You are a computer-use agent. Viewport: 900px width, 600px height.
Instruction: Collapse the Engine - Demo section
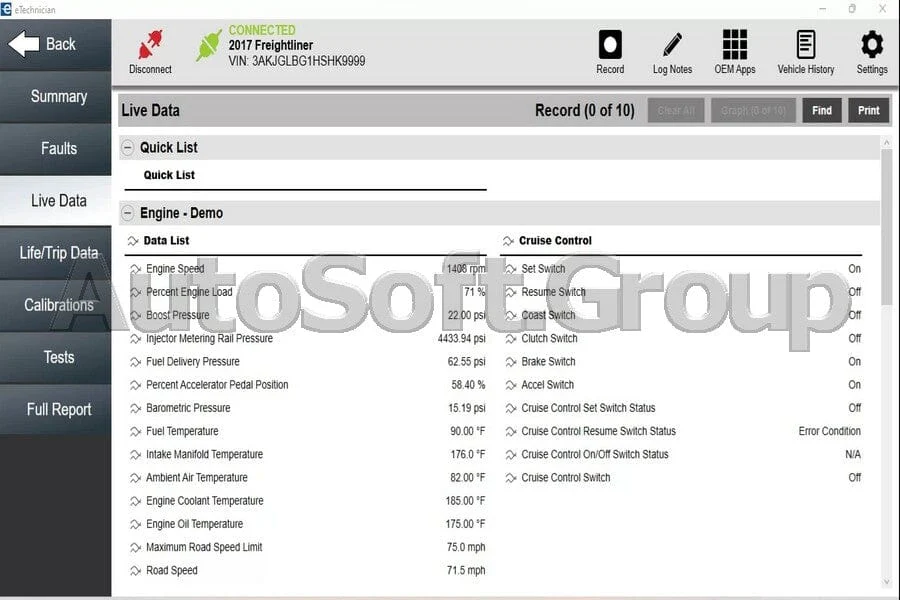(127, 213)
